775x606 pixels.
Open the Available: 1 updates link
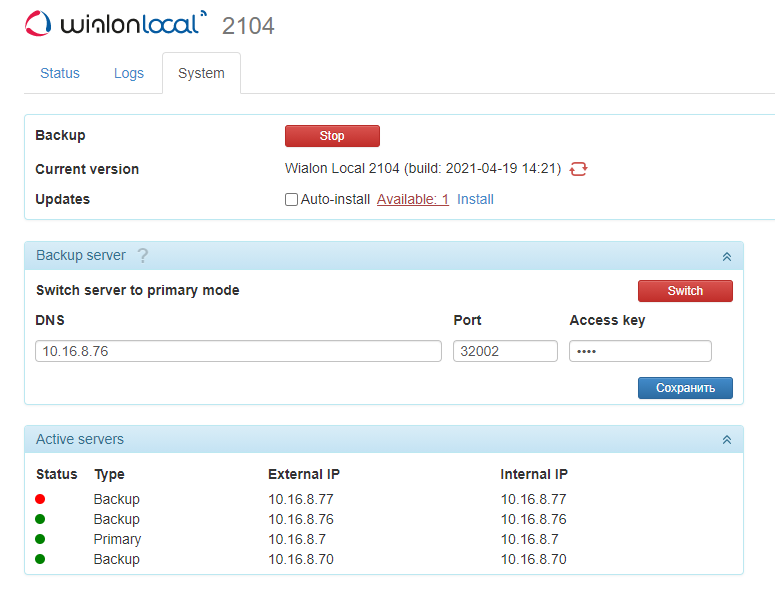pyautogui.click(x=412, y=199)
